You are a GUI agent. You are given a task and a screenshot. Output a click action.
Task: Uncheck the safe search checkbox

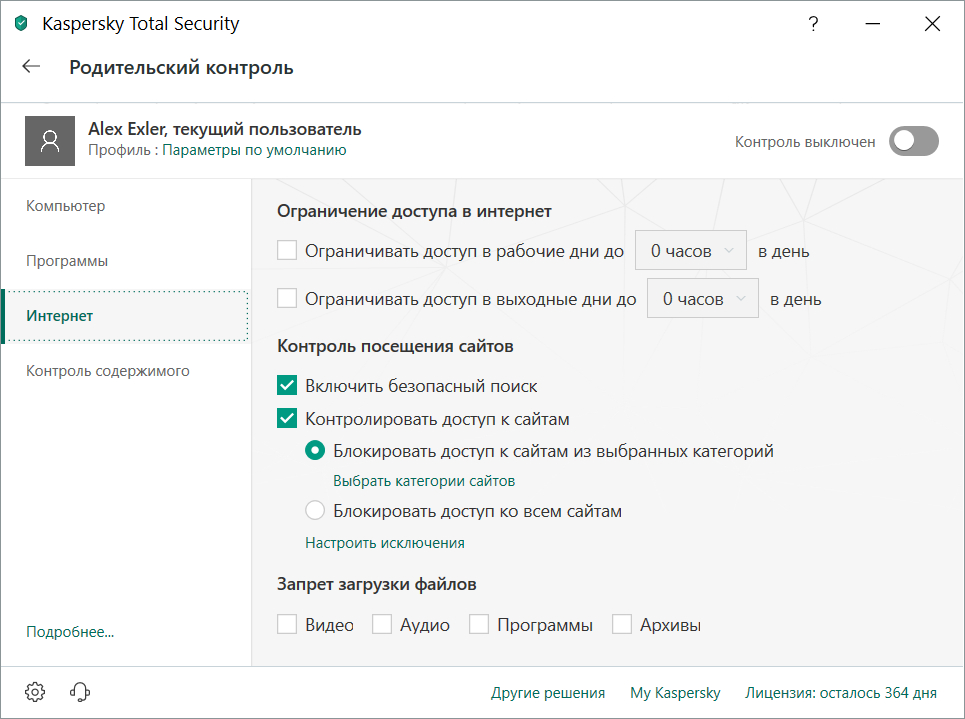287,386
